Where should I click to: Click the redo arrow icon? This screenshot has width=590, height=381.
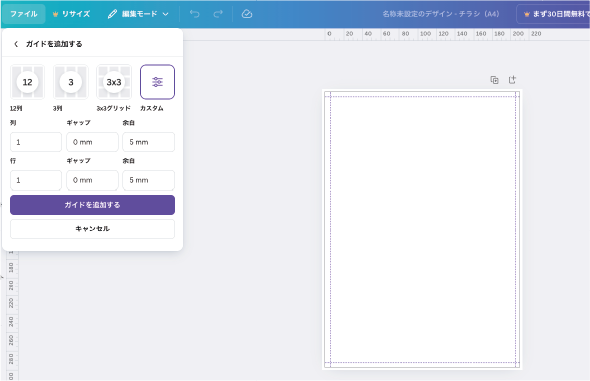[218, 14]
